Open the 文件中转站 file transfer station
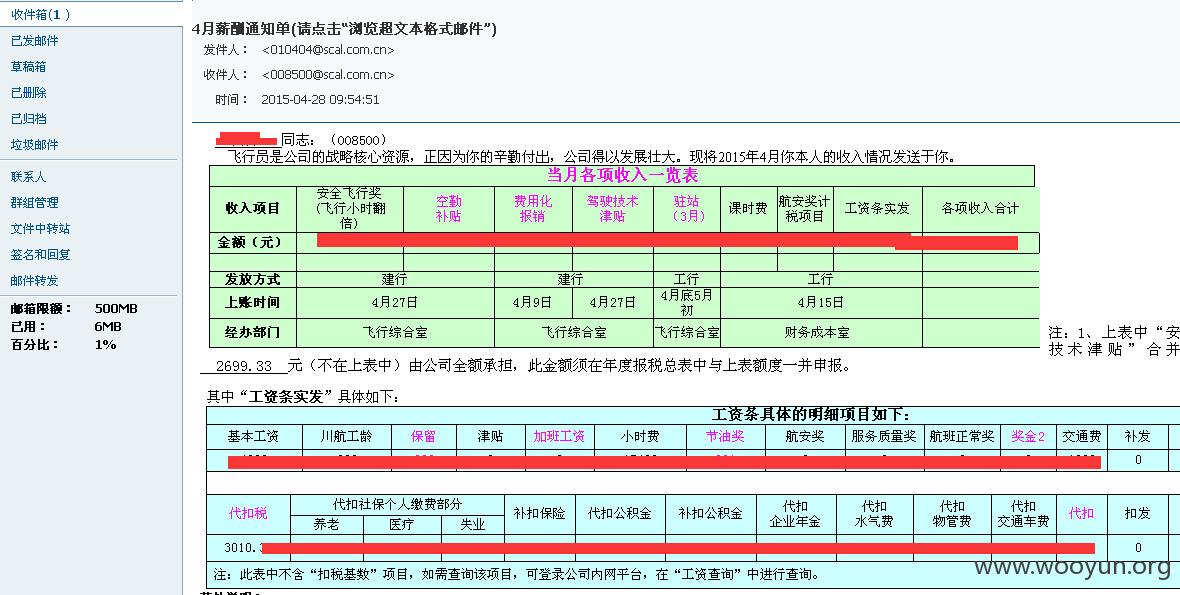 click(41, 229)
